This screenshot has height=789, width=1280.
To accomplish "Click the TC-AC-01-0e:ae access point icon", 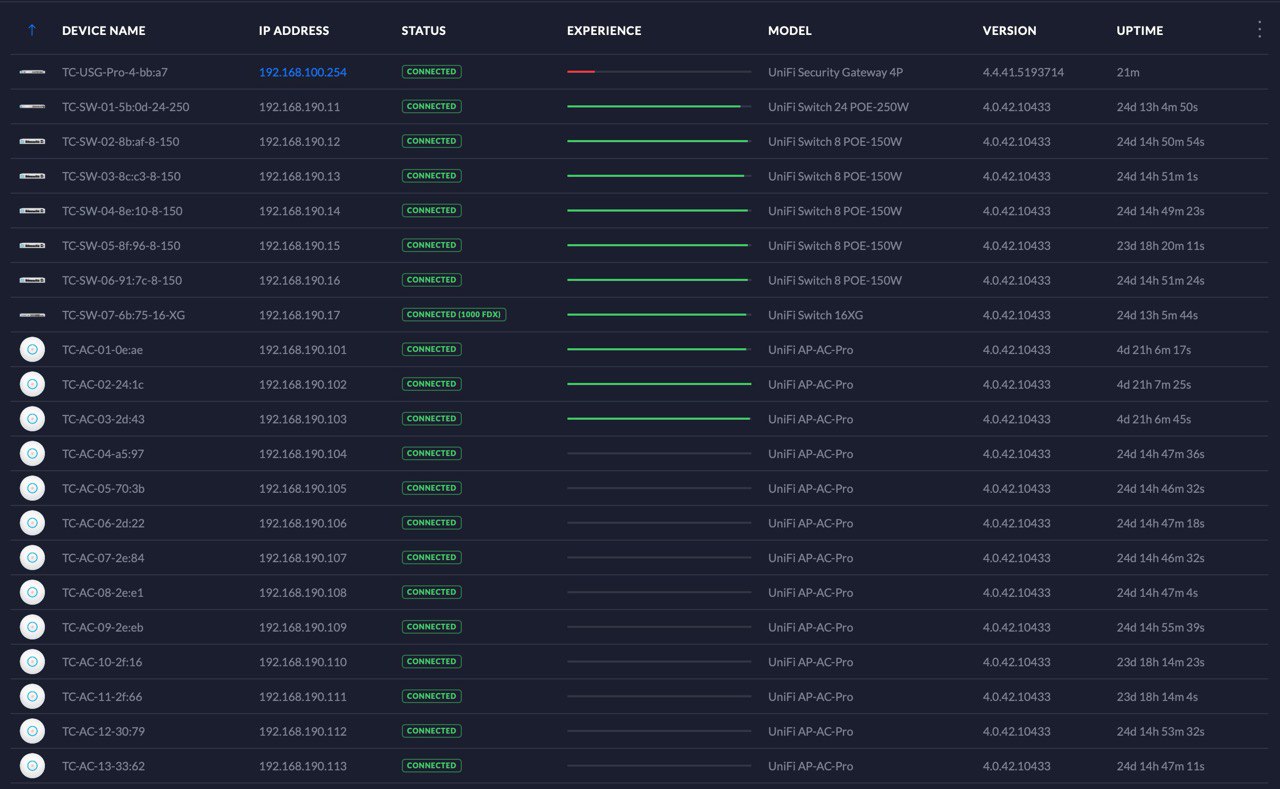I will click(32, 350).
